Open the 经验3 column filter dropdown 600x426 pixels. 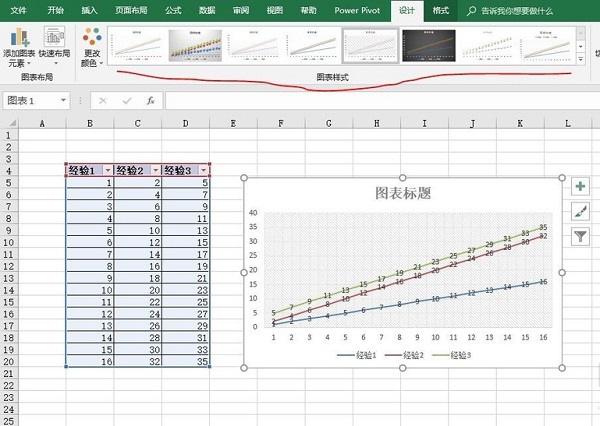[x=204, y=170]
